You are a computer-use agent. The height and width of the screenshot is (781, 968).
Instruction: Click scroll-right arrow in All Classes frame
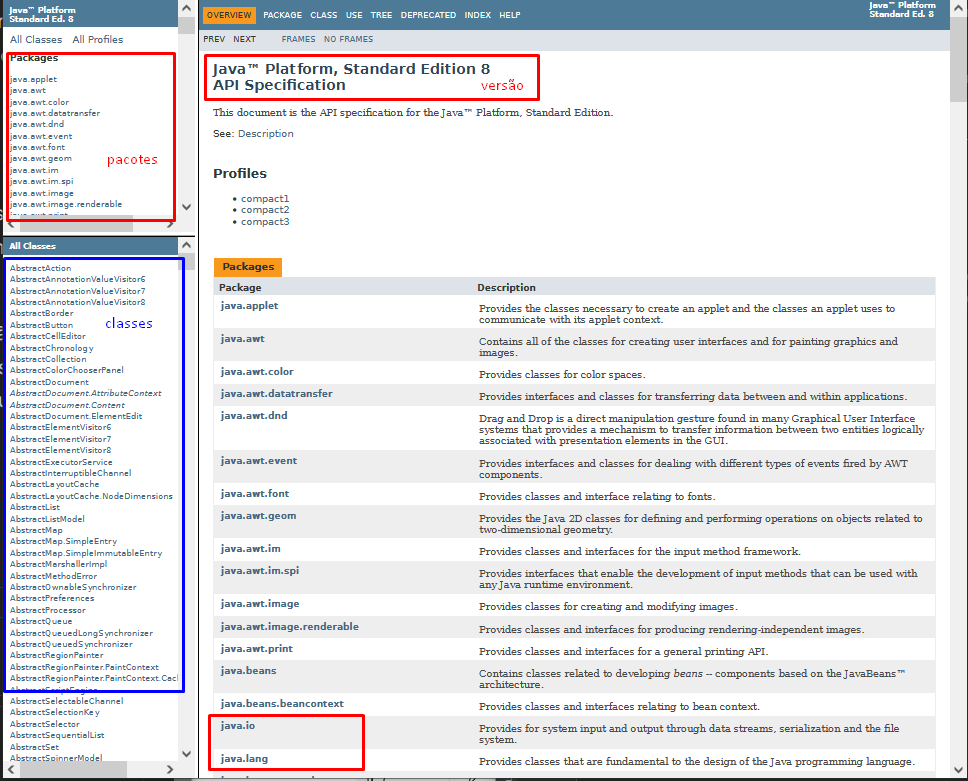point(170,769)
